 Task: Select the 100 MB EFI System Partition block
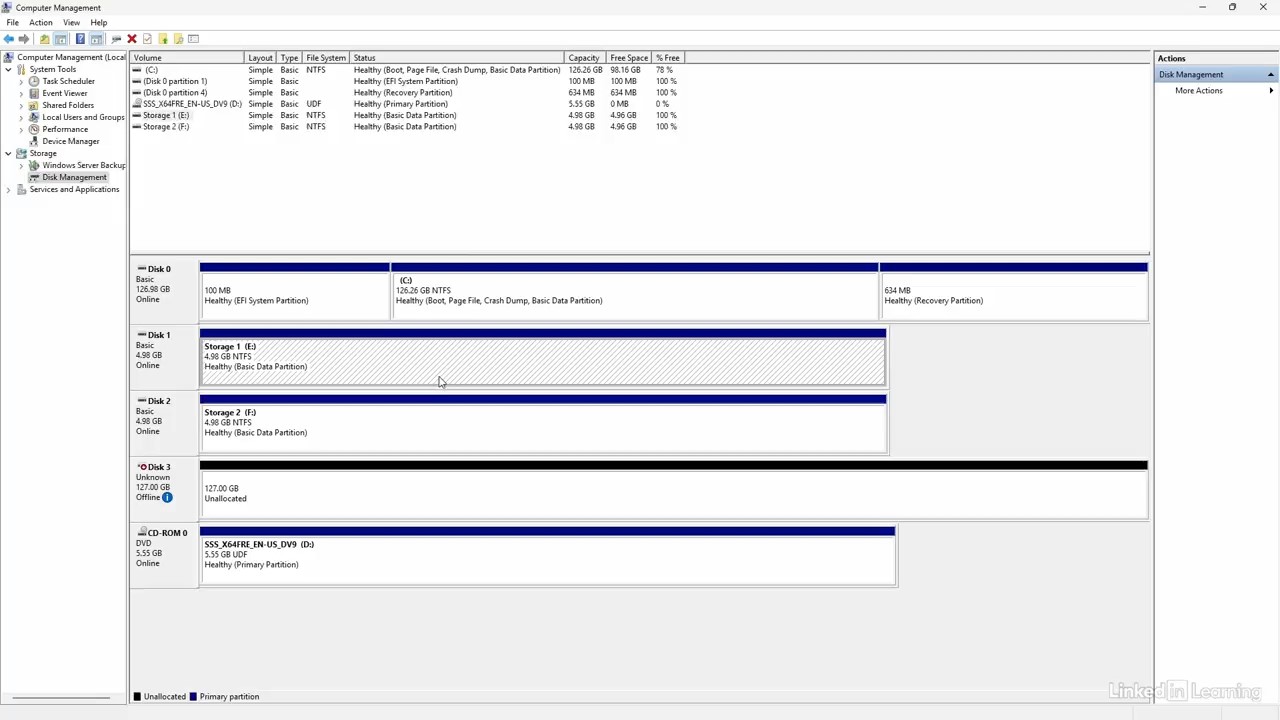294,291
